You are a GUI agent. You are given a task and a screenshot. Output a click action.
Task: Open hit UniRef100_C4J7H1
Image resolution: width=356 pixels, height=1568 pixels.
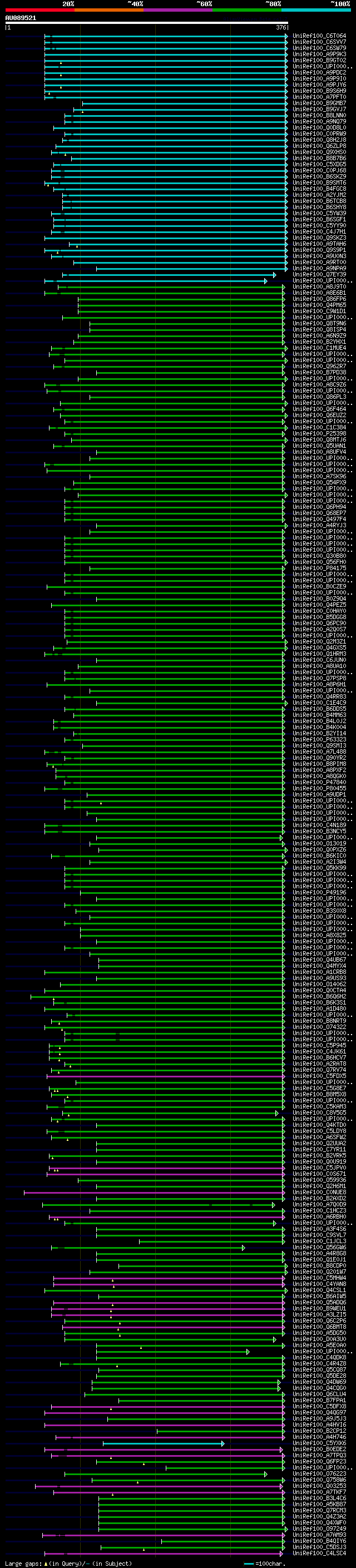coord(319,231)
